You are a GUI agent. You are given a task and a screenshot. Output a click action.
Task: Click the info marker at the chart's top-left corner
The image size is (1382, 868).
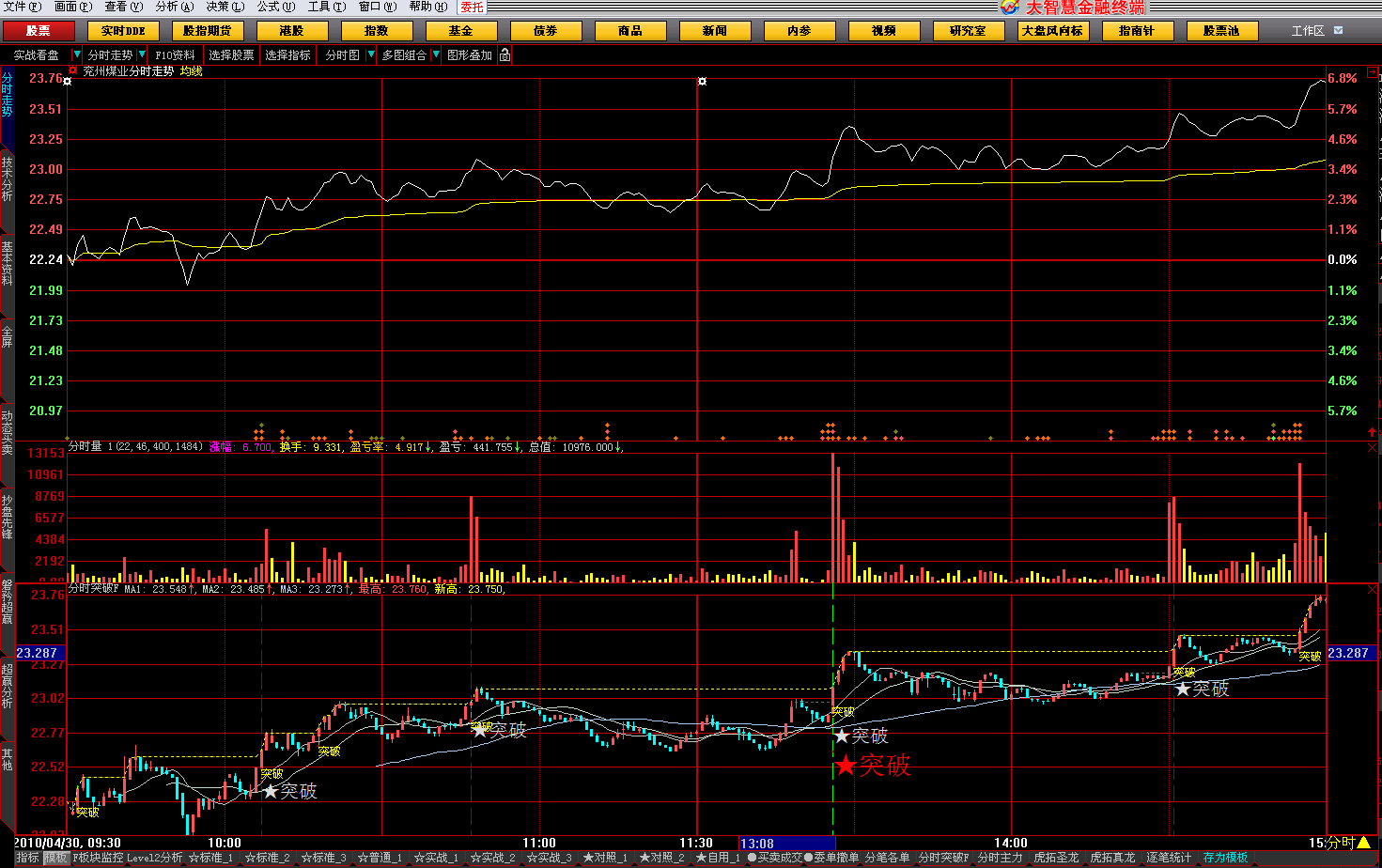pyautogui.click(x=68, y=82)
